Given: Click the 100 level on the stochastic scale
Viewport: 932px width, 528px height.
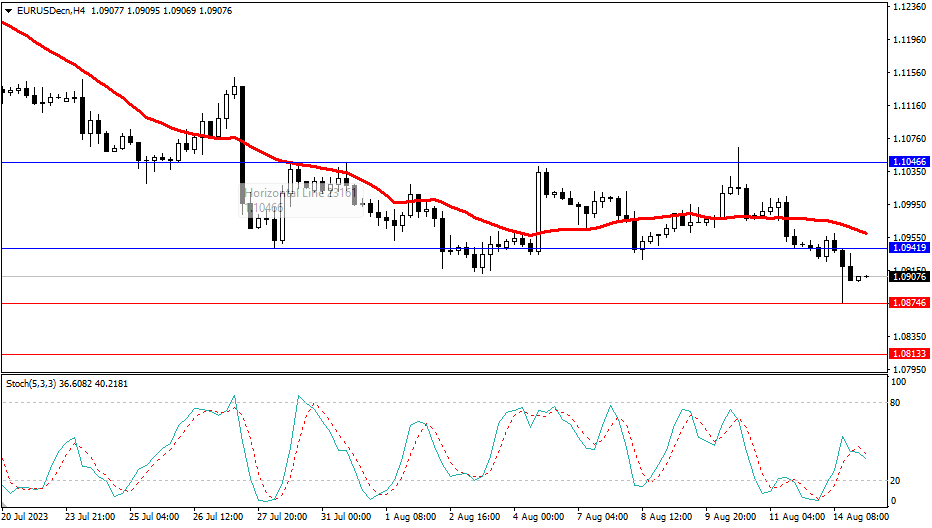Looking at the screenshot, I should click(899, 382).
